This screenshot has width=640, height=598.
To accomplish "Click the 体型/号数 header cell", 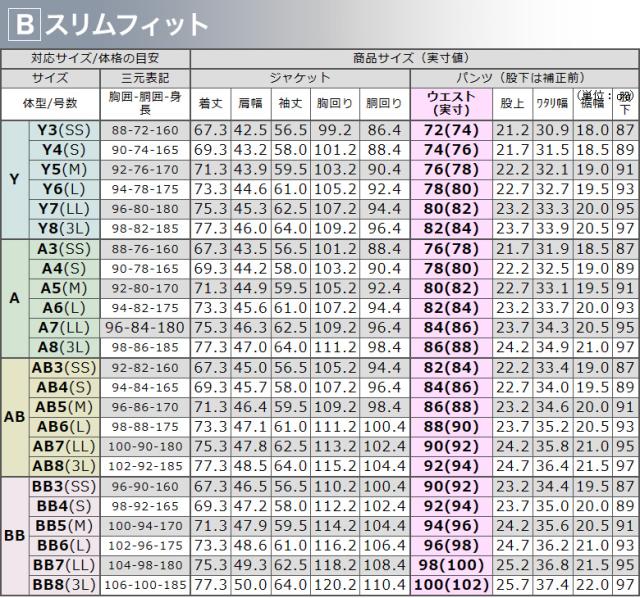I will point(50,104).
